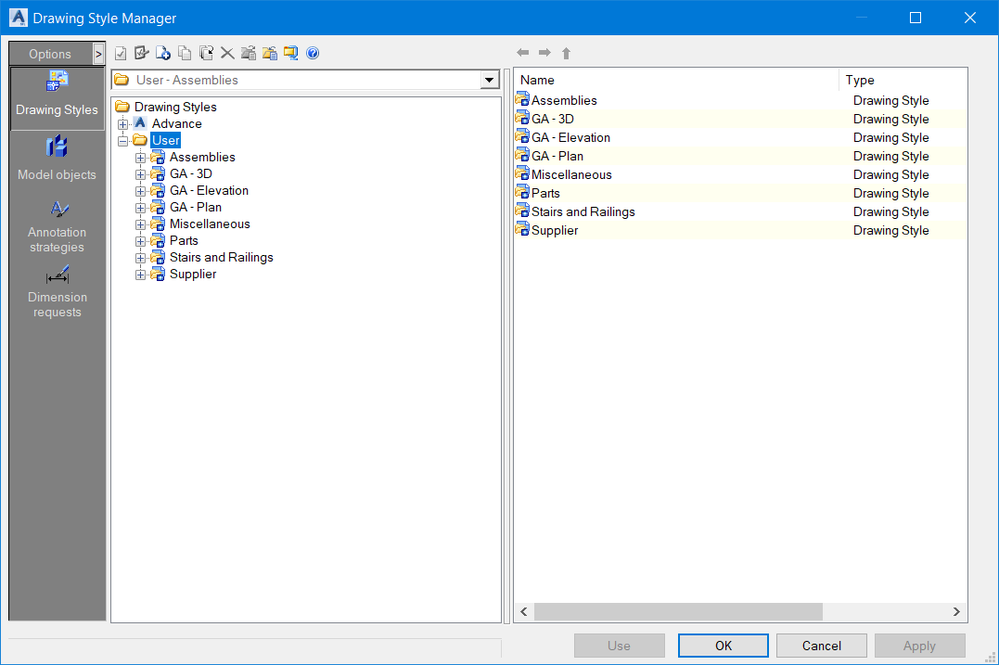Select the Drawing Styles root in the tree
Screen dimensions: 999x665
coord(175,107)
